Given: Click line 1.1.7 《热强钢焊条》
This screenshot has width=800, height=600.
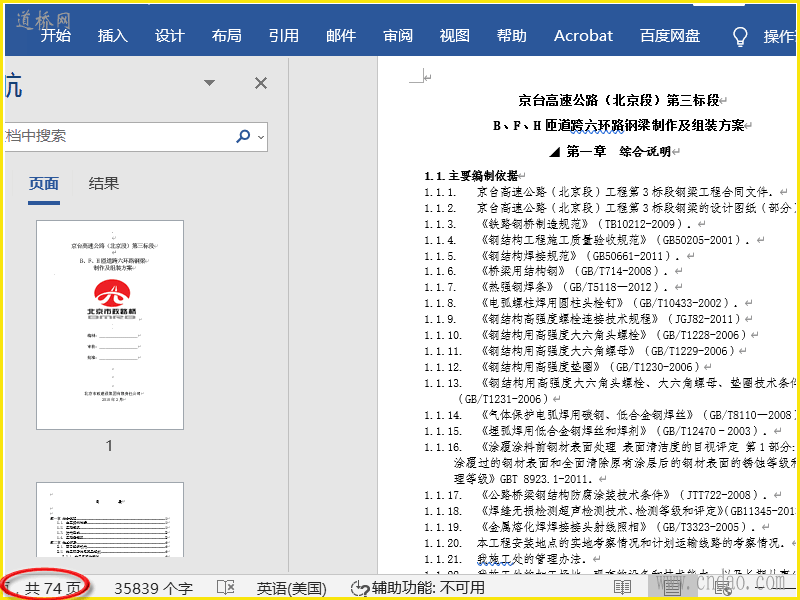Looking at the screenshot, I should pos(546,287).
